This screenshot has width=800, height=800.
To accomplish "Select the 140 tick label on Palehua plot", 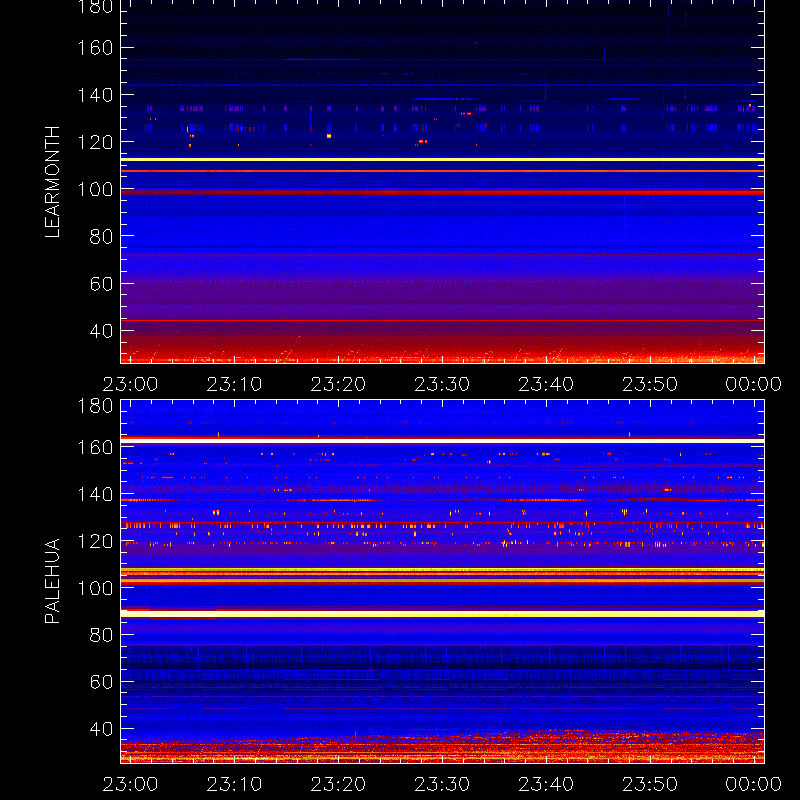I will 95,494.
